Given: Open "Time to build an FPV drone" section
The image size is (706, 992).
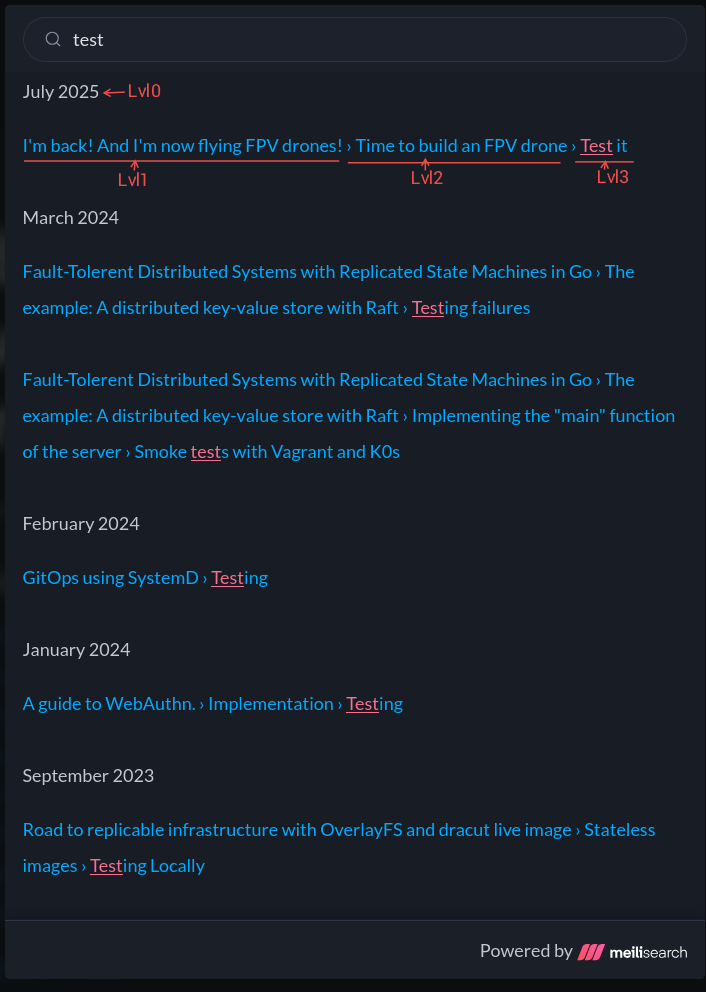Looking at the screenshot, I should [x=461, y=146].
